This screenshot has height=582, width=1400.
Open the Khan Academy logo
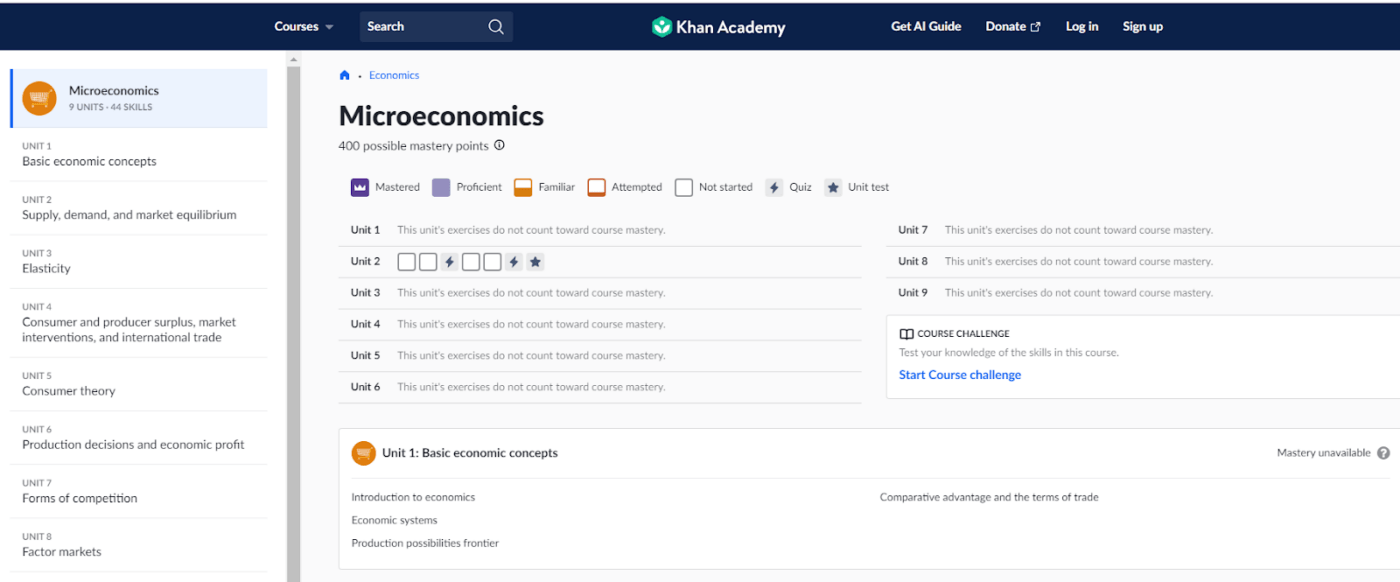tap(717, 26)
